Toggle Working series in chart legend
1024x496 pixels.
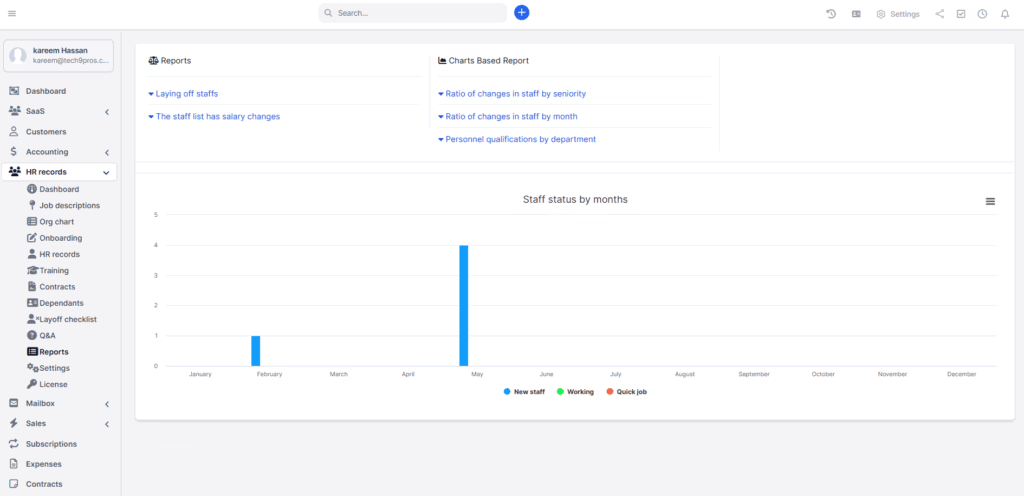574,392
